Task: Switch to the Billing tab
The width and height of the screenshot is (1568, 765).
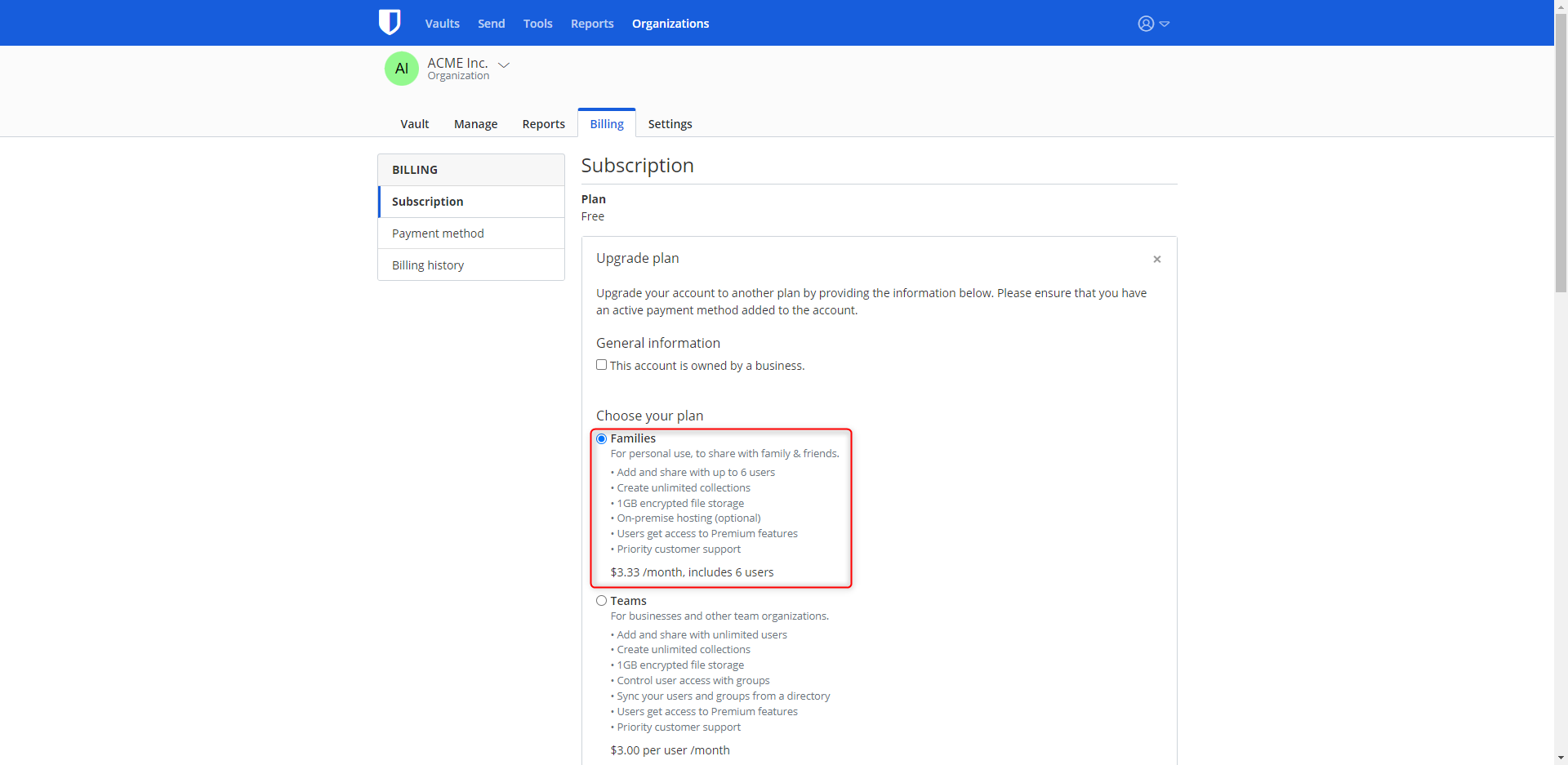Action: pos(607,123)
